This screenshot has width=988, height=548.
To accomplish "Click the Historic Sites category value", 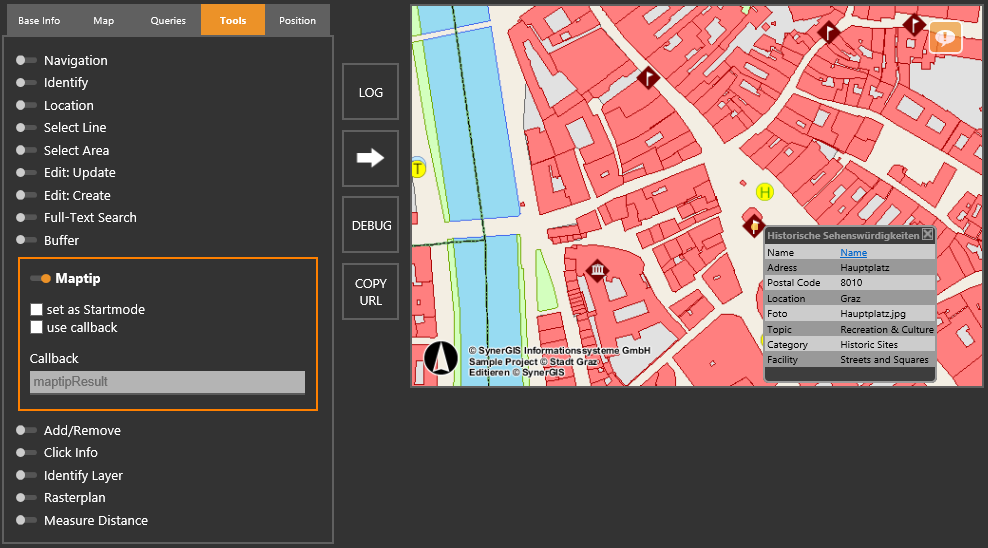I will (869, 345).
